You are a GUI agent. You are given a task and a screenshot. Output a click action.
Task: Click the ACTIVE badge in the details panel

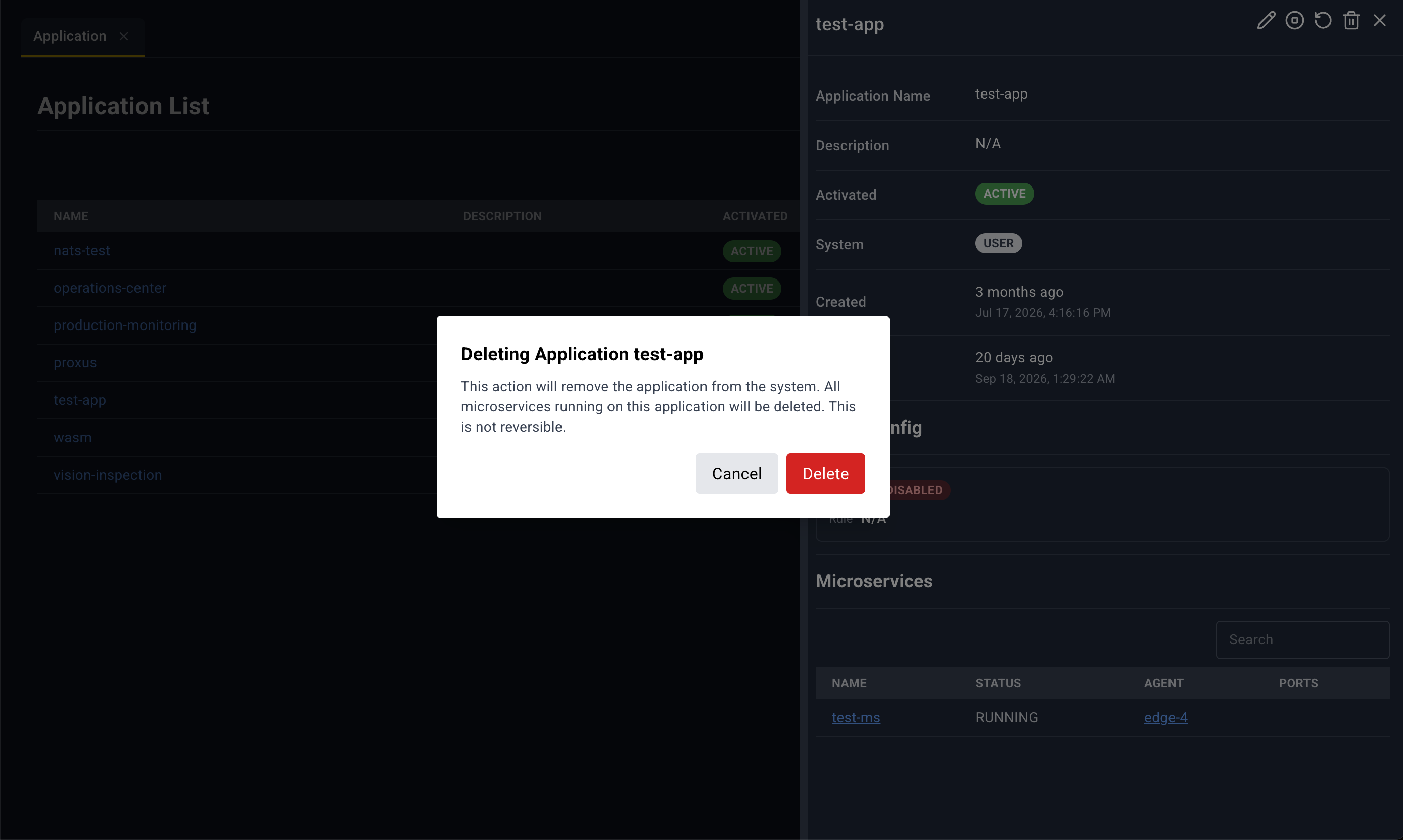coord(1004,194)
